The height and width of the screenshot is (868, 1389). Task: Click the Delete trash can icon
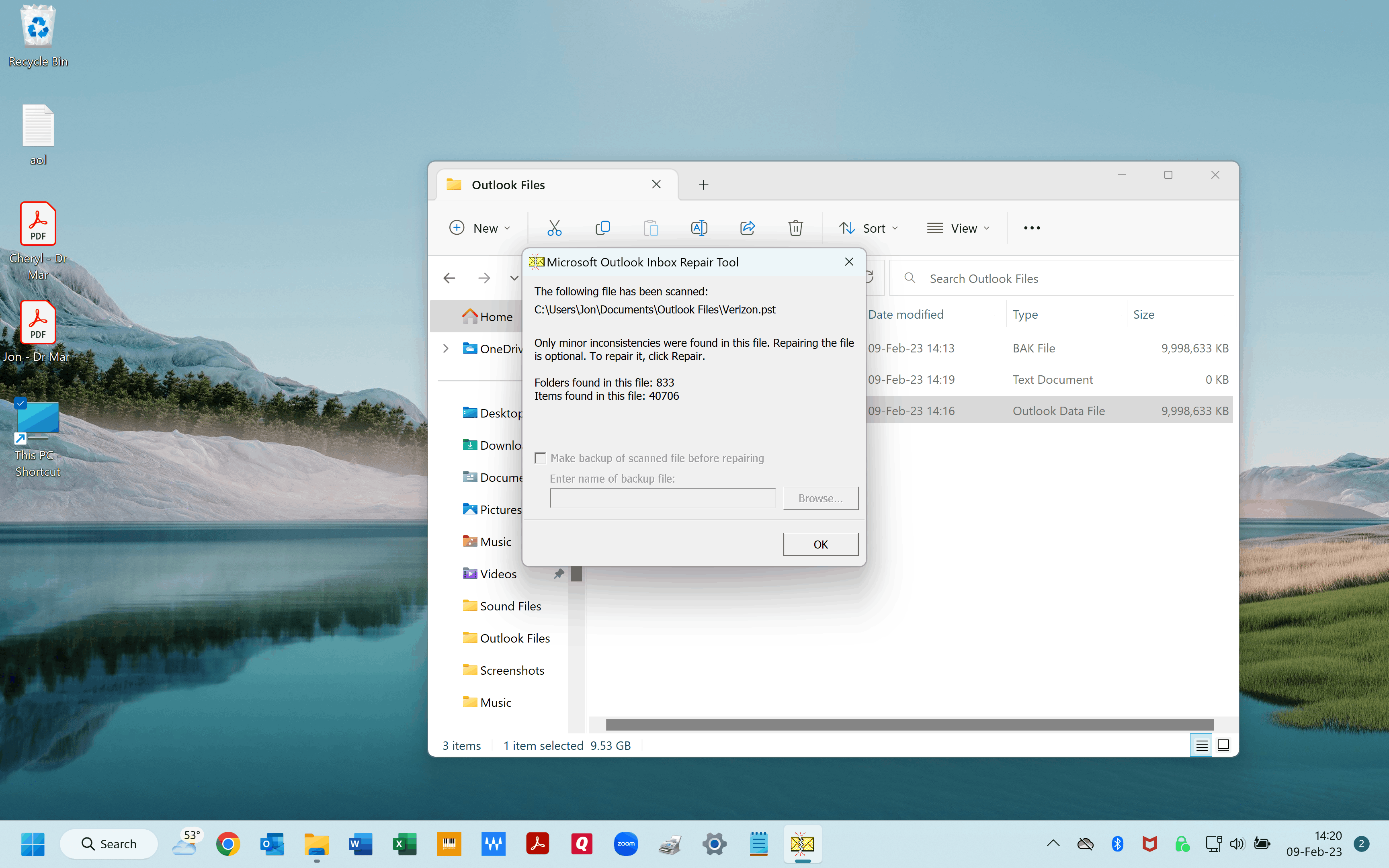pyautogui.click(x=795, y=228)
